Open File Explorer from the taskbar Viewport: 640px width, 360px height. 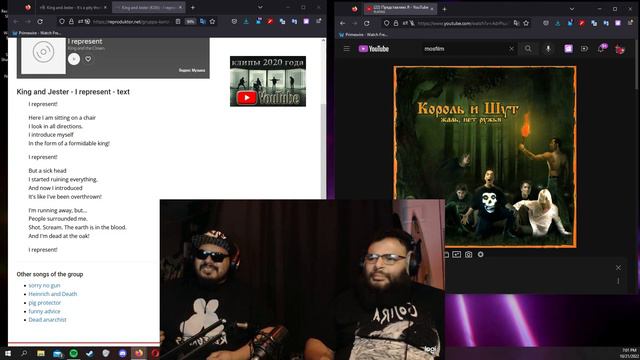(41, 353)
